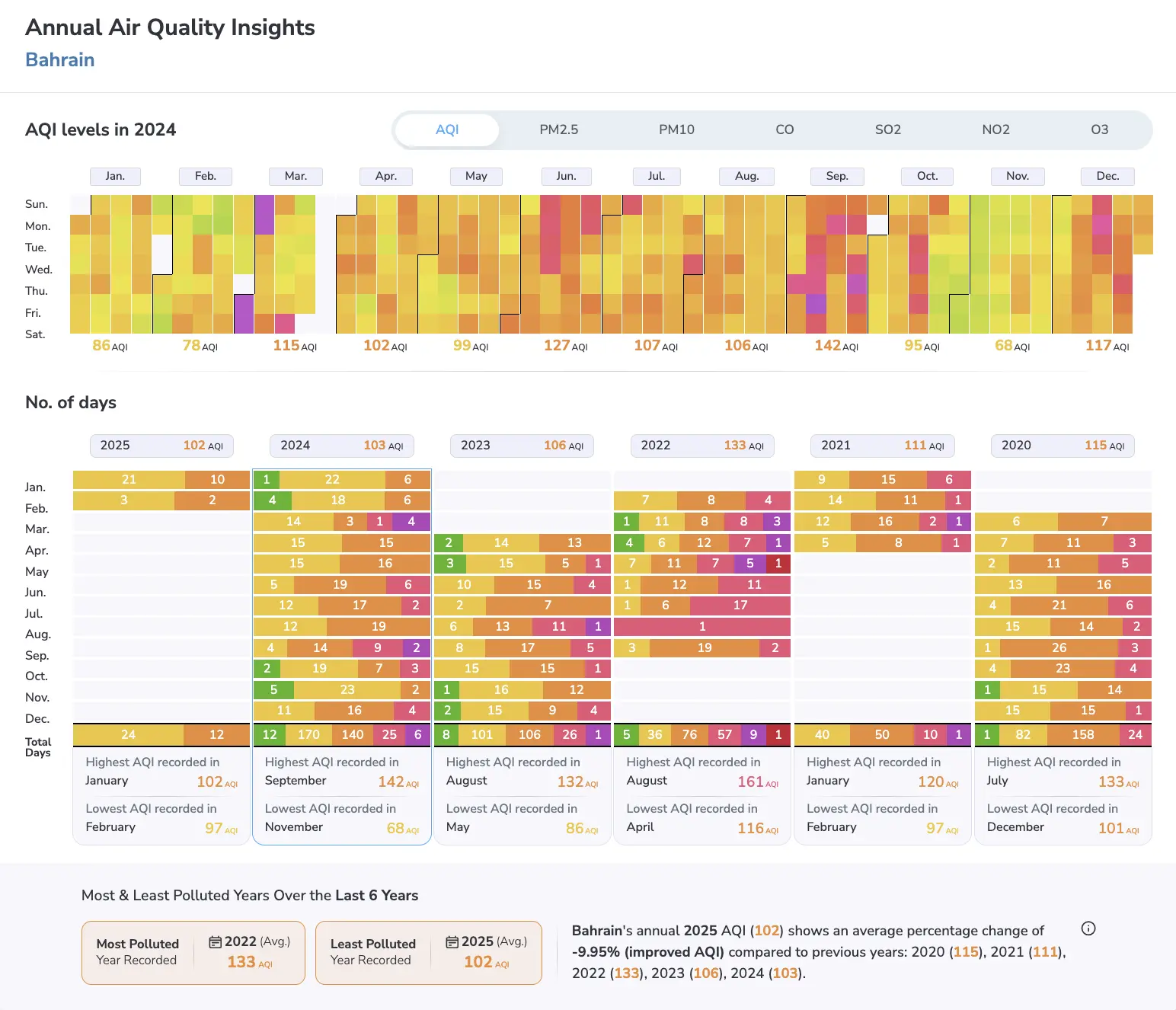Image resolution: width=1176 pixels, height=1010 pixels.
Task: Select the Oct. month label in heatmap
Action: click(928, 176)
